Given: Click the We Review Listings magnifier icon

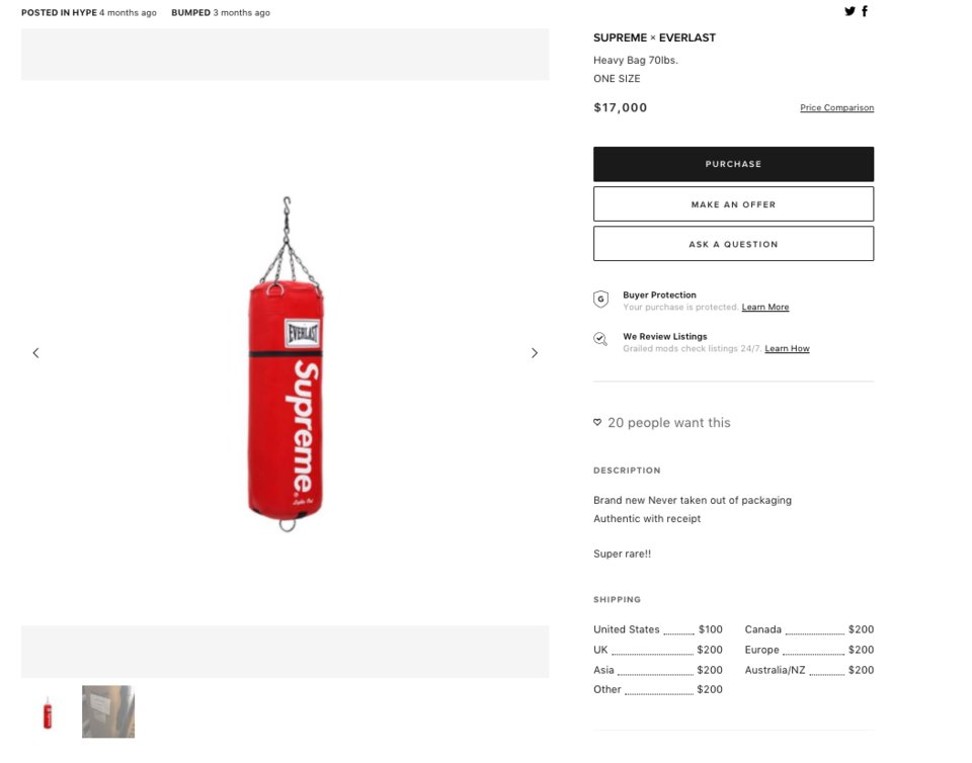Looking at the screenshot, I should (600, 339).
